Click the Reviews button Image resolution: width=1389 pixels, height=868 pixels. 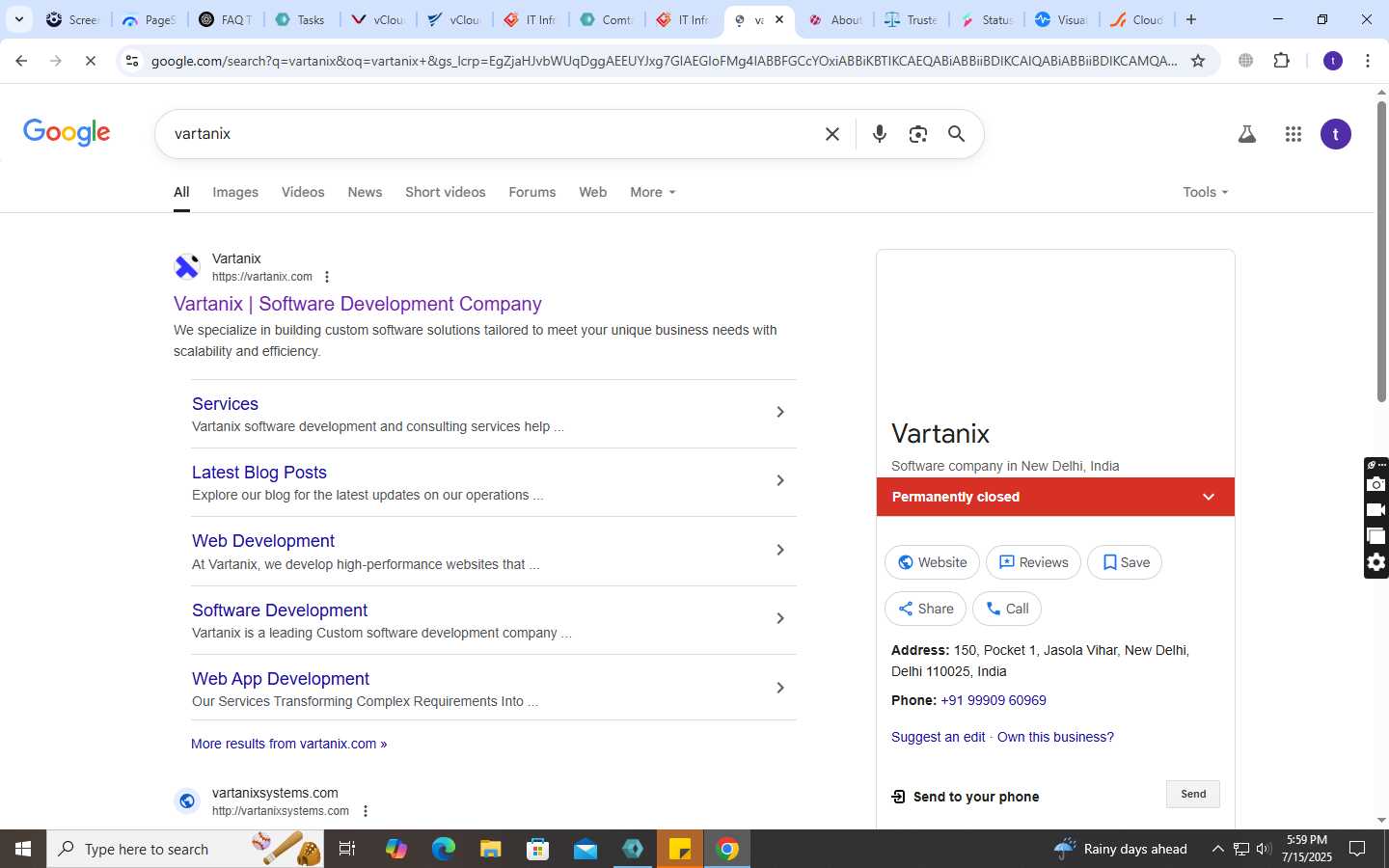point(1033,562)
